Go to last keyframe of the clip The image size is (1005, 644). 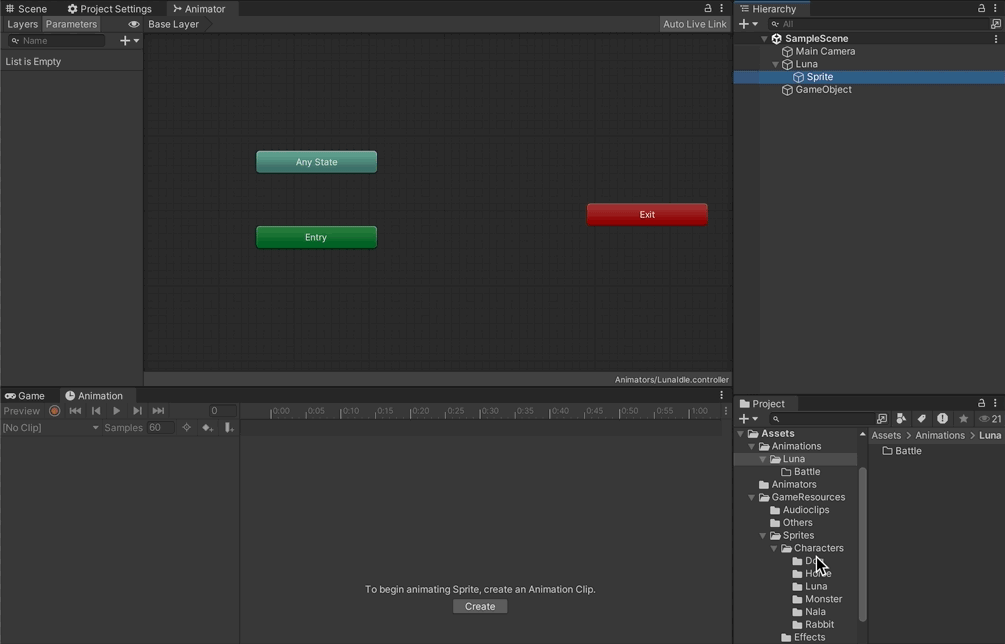158,411
